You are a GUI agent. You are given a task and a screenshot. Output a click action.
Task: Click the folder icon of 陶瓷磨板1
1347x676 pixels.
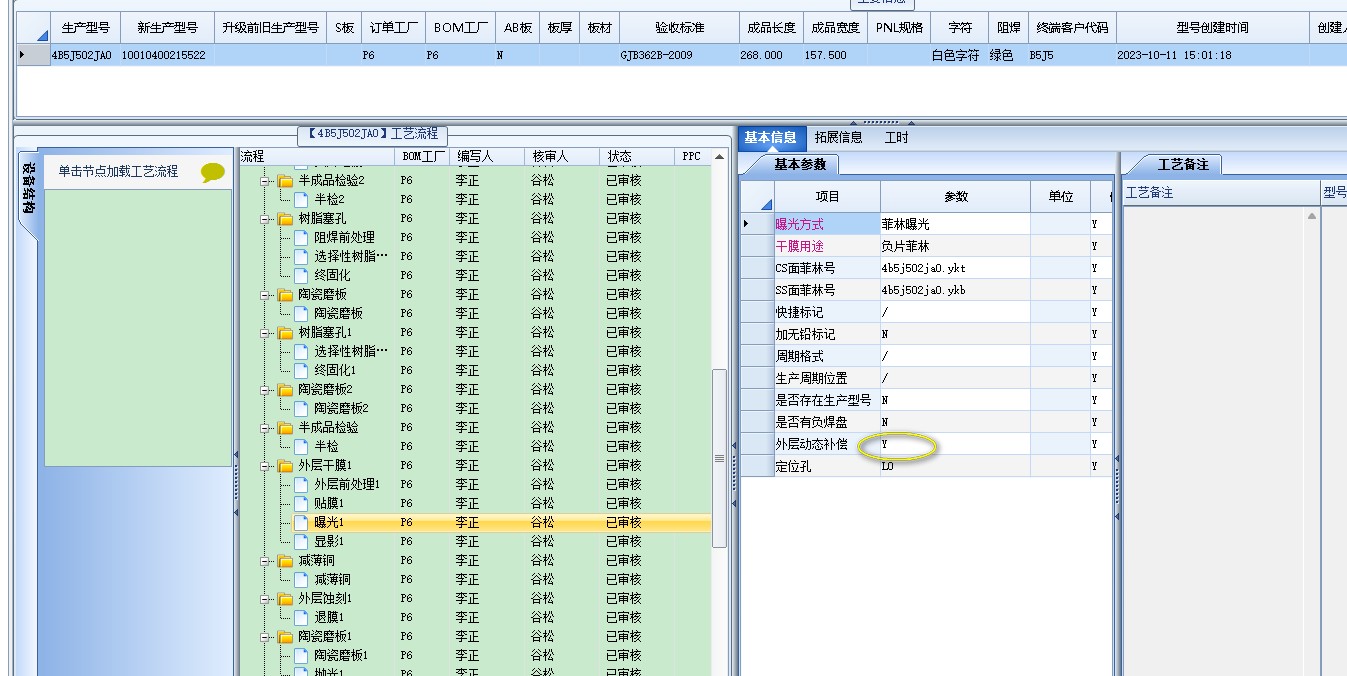coord(285,636)
